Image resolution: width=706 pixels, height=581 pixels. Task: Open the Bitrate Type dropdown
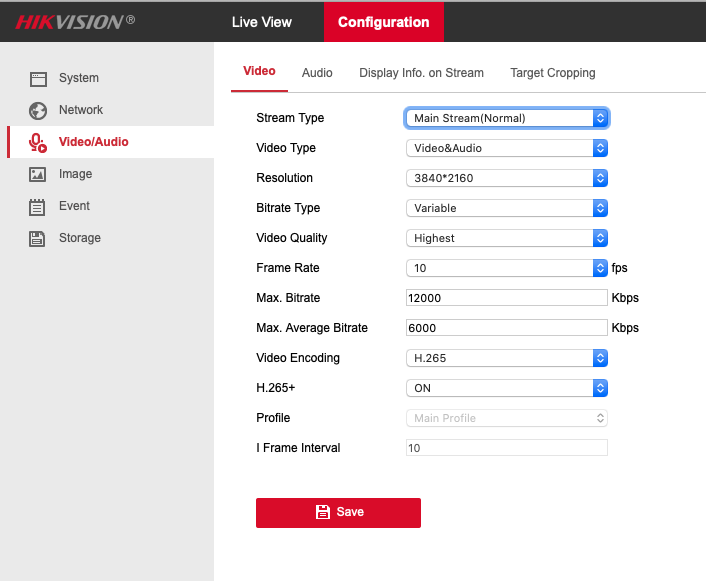[506, 208]
